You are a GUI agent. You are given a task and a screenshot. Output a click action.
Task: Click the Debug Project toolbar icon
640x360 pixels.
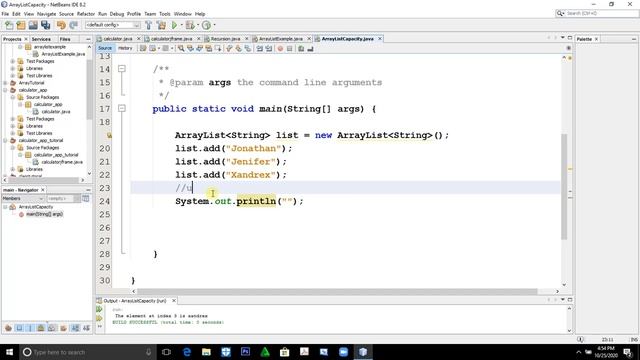pos(190,25)
